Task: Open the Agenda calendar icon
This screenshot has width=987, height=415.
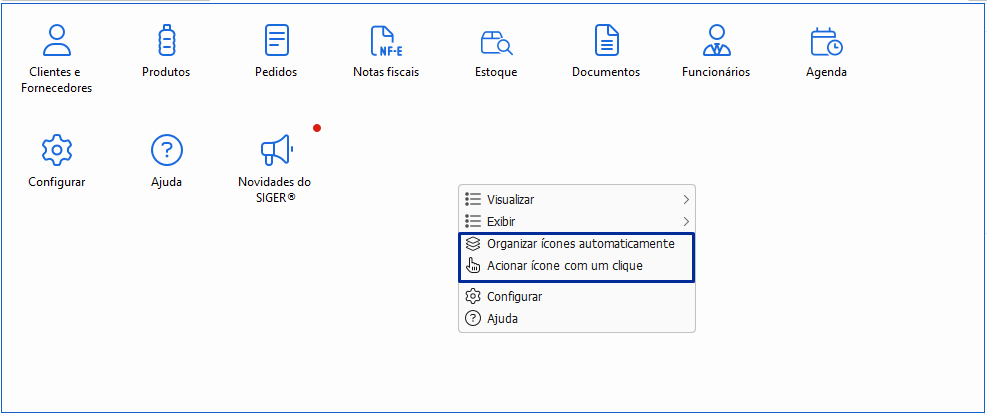Action: coord(826,42)
